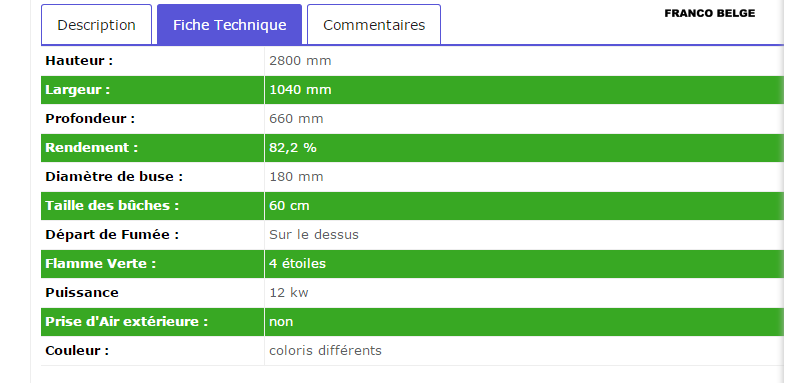Click the 12 kw Puissance value
This screenshot has height=383, width=785.
(289, 293)
